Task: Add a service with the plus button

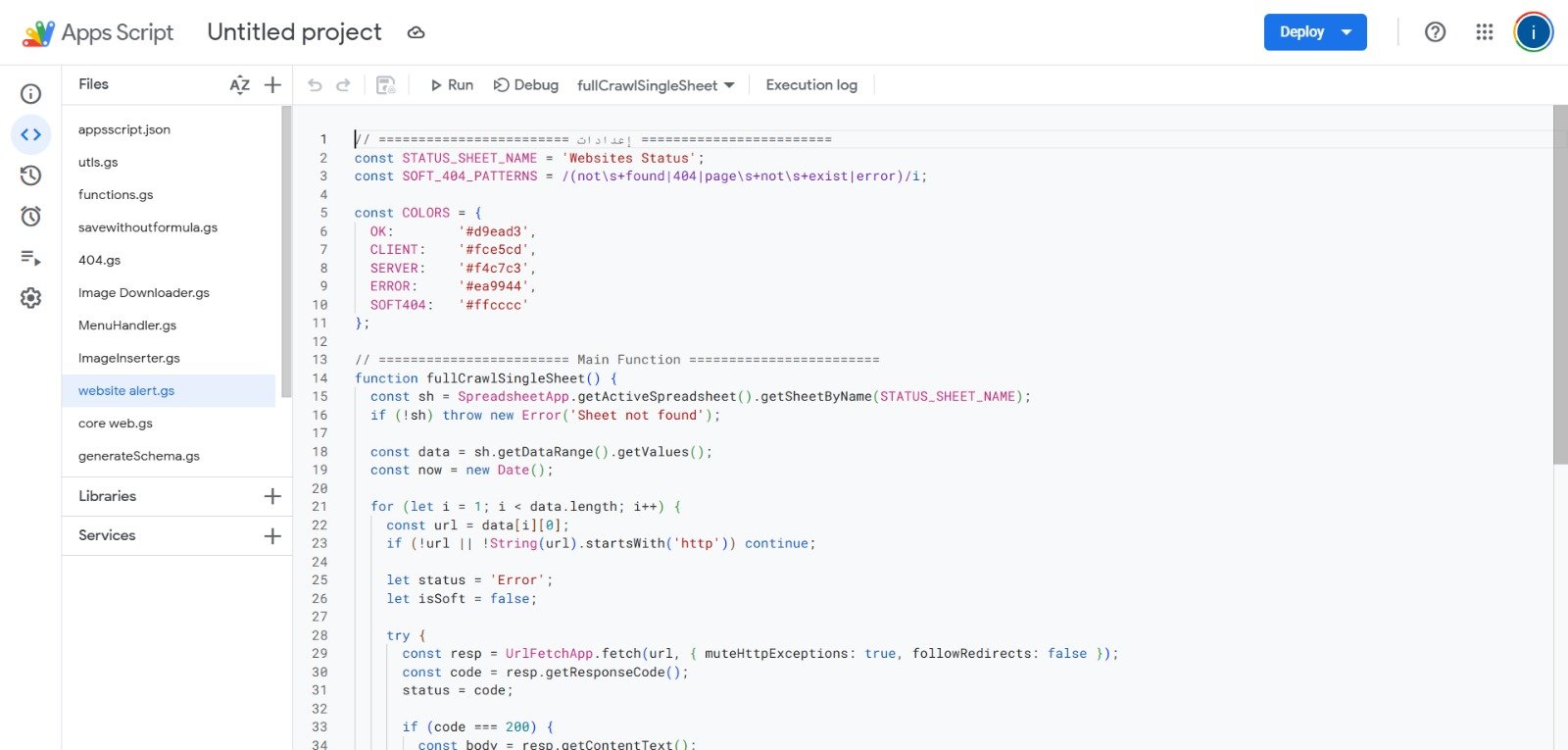Action: pyautogui.click(x=272, y=535)
